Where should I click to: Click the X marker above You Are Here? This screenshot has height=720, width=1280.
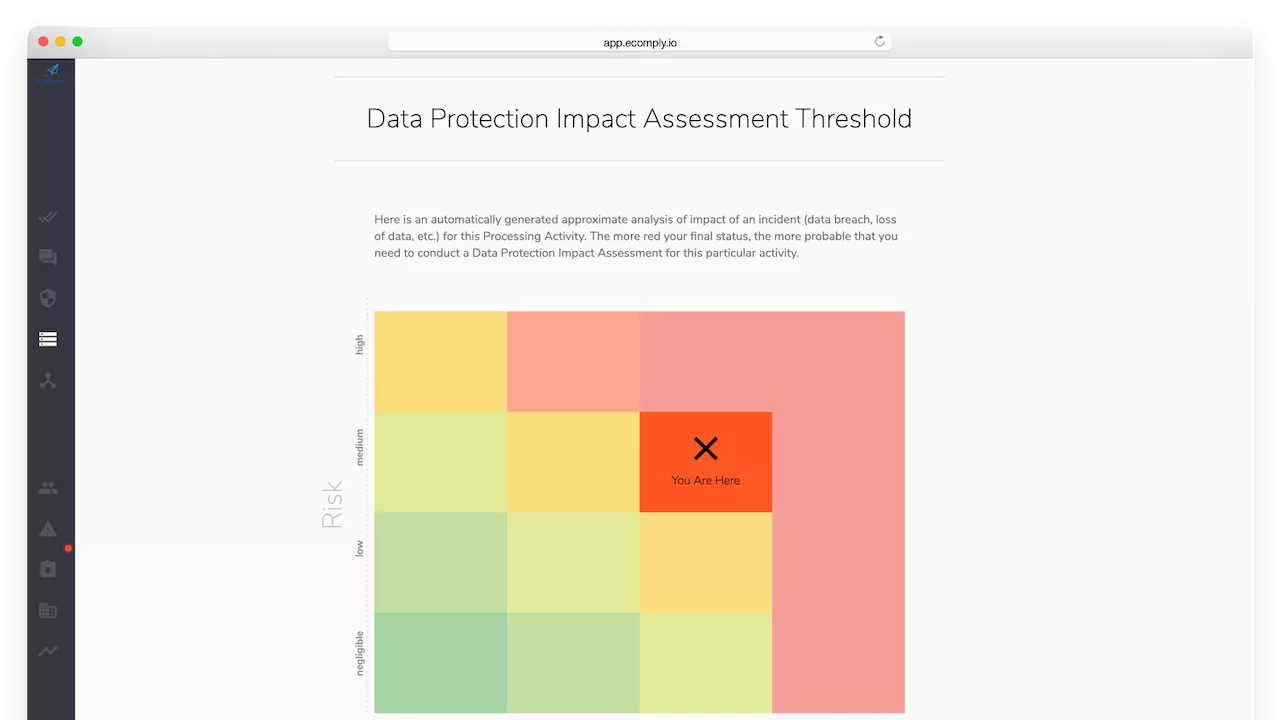tap(706, 448)
